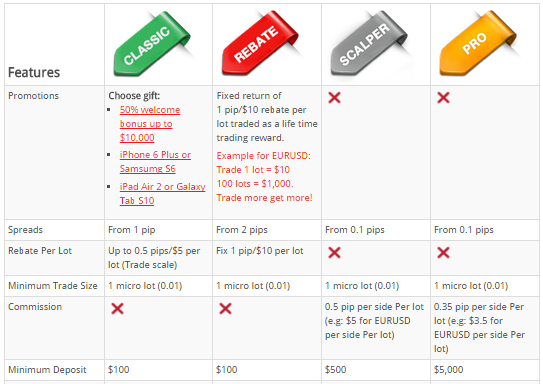Click Pro's red X in Rebate Per Lot row
Screen dimensions: 543x384
pos(443,252)
